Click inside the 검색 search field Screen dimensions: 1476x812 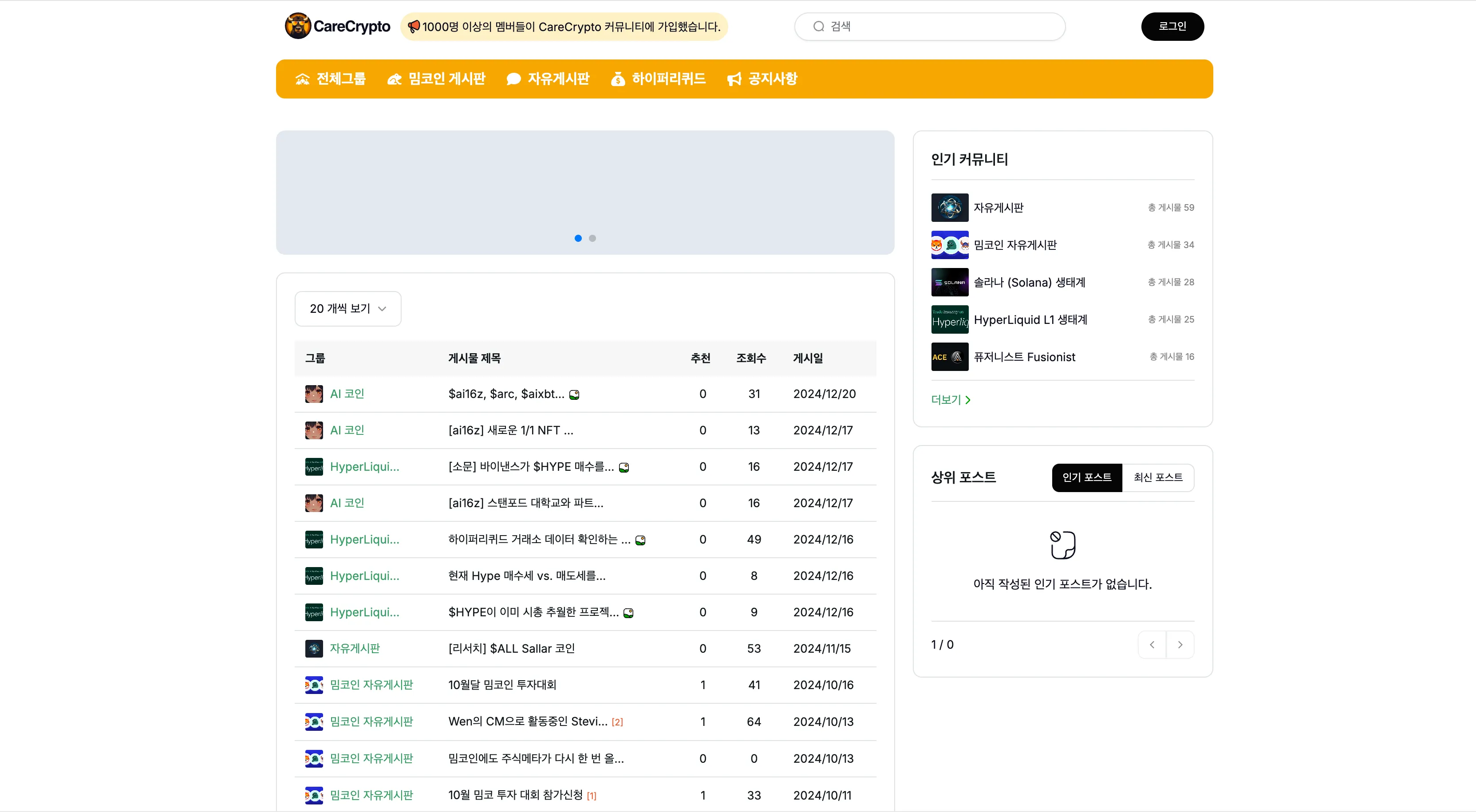pyautogui.click(x=928, y=26)
